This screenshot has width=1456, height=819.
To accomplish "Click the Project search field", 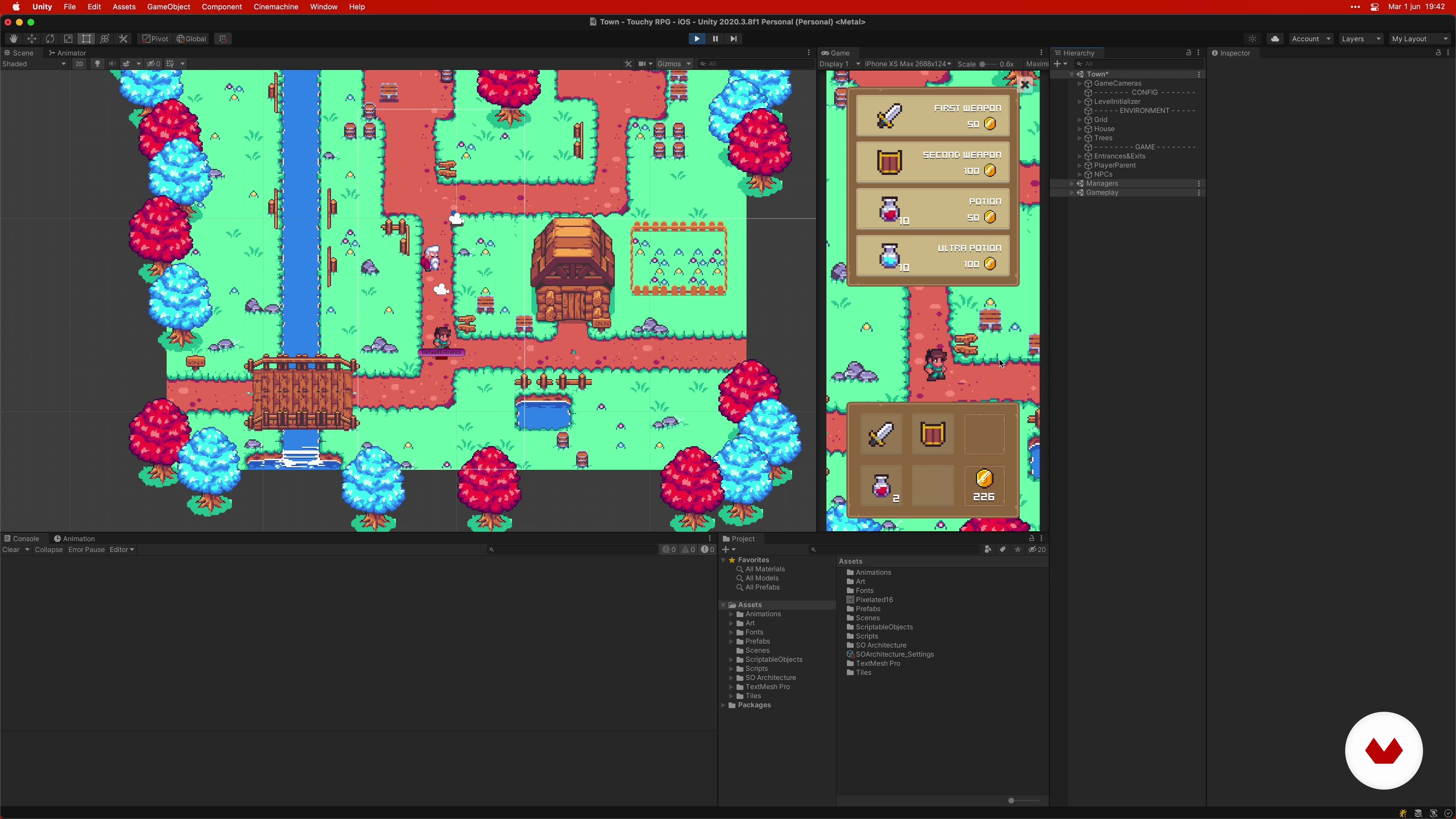I will 895,549.
